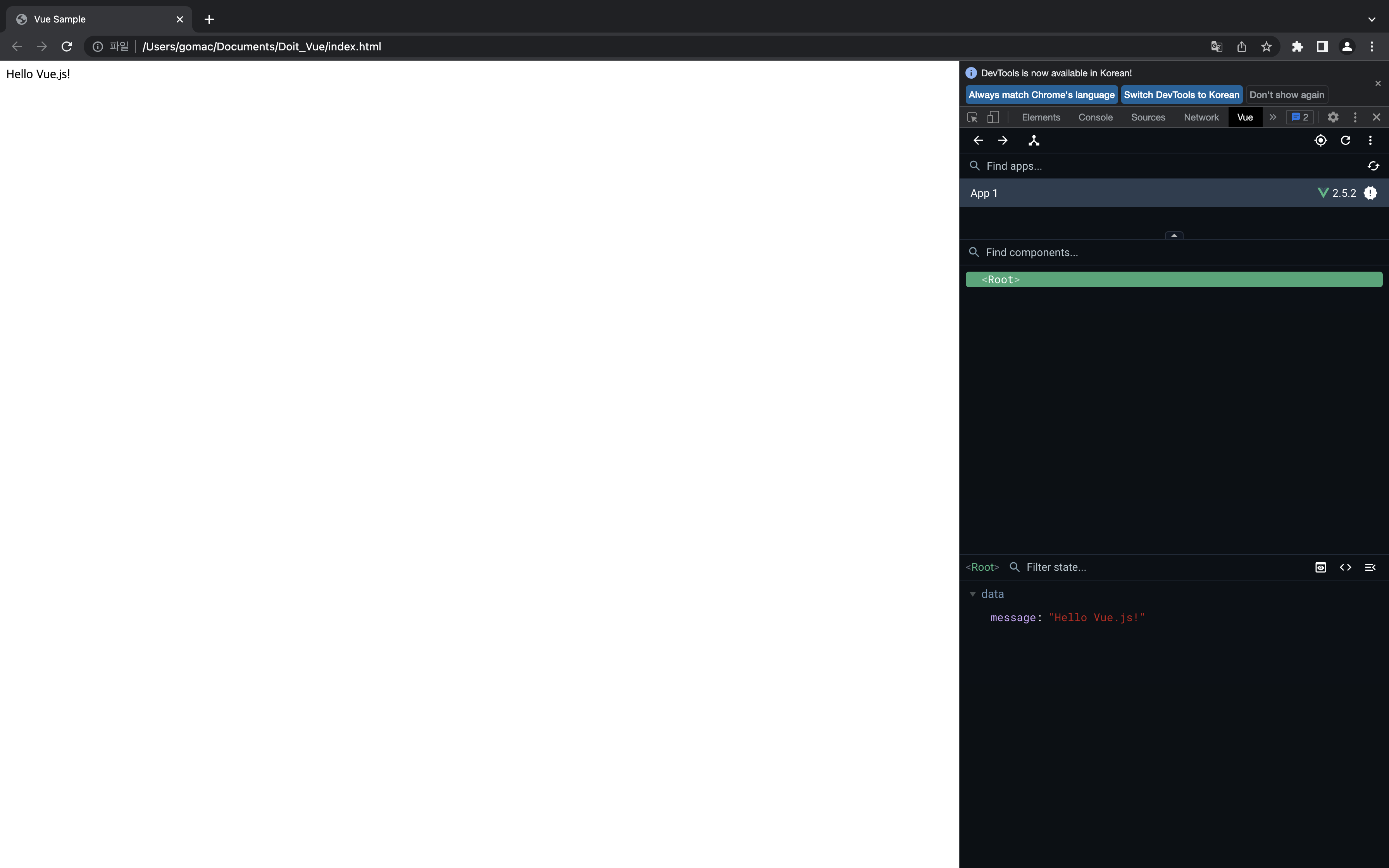Viewport: 1389px width, 868px height.
Task: Click scroll to component eye icon
Action: click(x=1320, y=567)
